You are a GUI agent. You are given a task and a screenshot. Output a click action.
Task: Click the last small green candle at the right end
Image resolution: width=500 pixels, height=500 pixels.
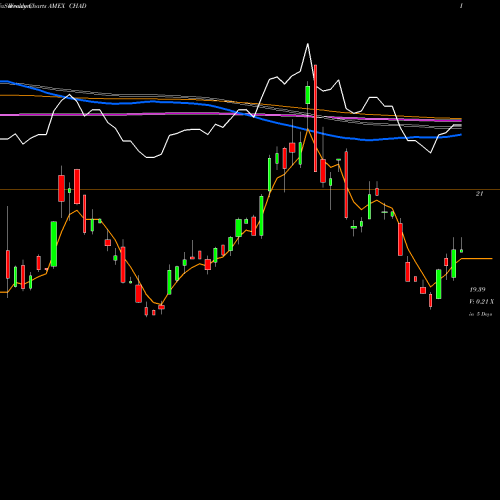pyautogui.click(x=462, y=251)
